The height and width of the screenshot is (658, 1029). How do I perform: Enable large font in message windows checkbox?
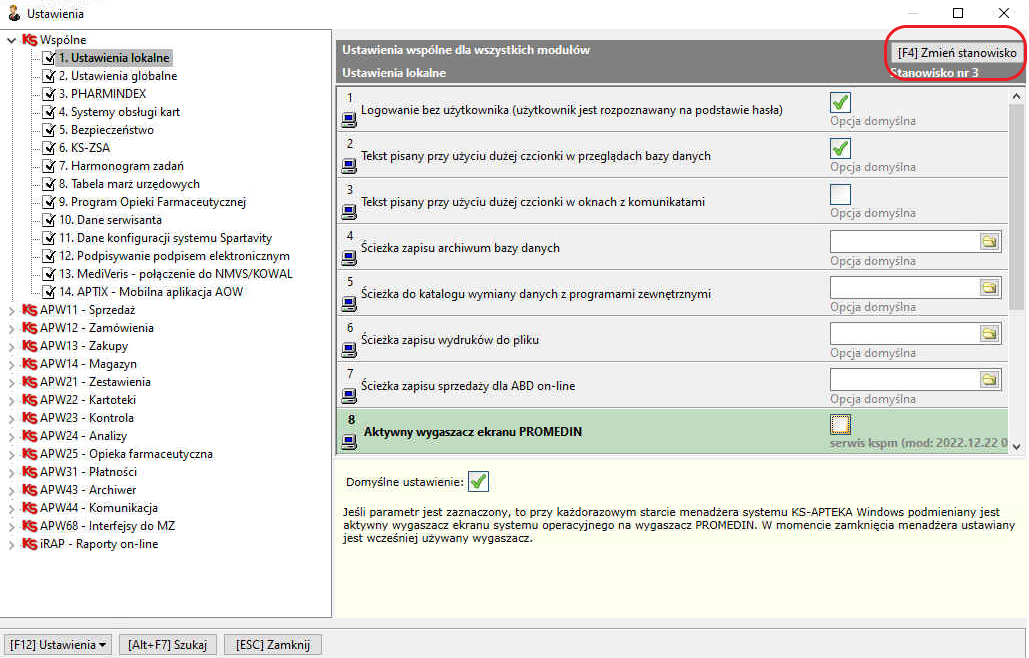(840, 194)
